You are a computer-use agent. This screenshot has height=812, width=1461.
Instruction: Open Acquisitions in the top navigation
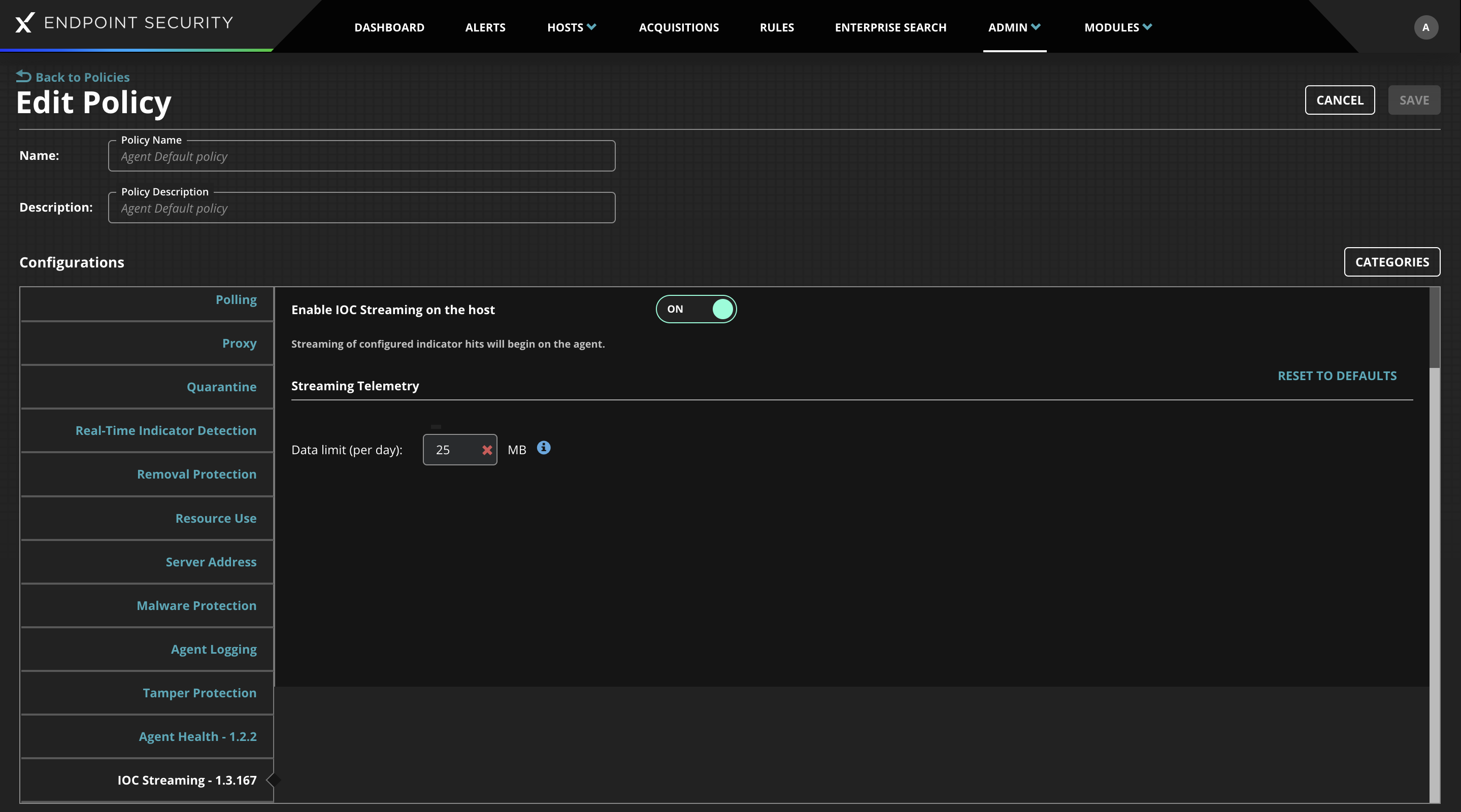pyautogui.click(x=678, y=27)
